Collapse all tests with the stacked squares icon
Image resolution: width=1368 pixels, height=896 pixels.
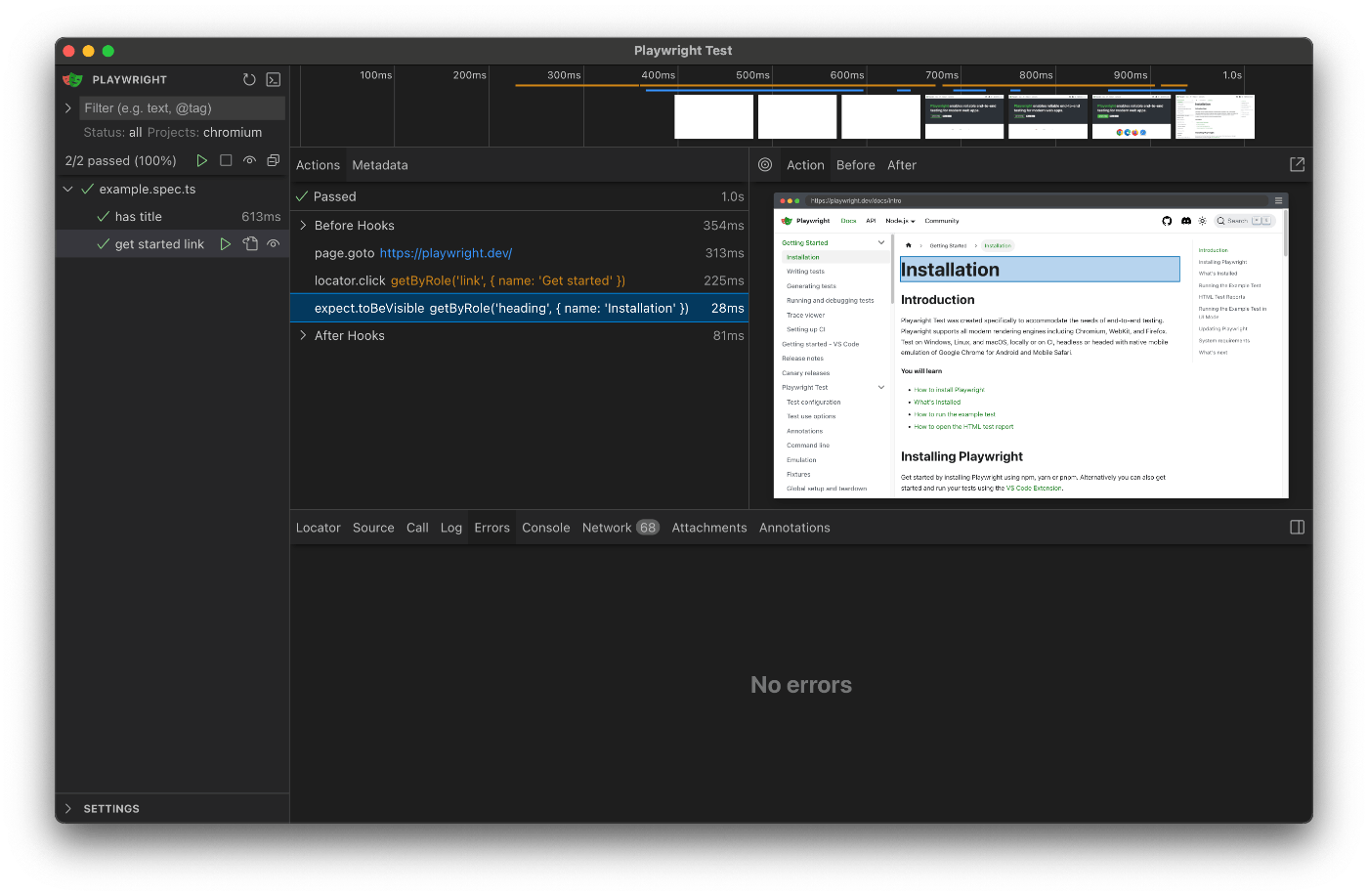(x=274, y=160)
